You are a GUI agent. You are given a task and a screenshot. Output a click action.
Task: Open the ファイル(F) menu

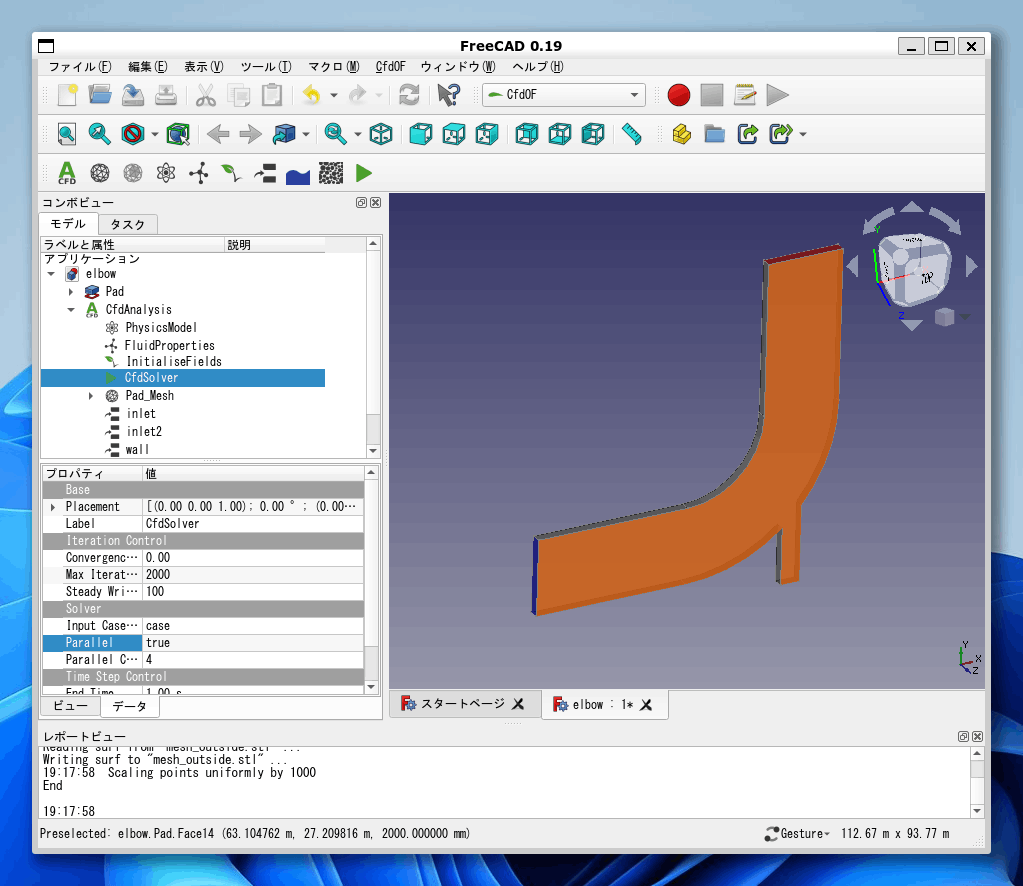pyautogui.click(x=80, y=67)
